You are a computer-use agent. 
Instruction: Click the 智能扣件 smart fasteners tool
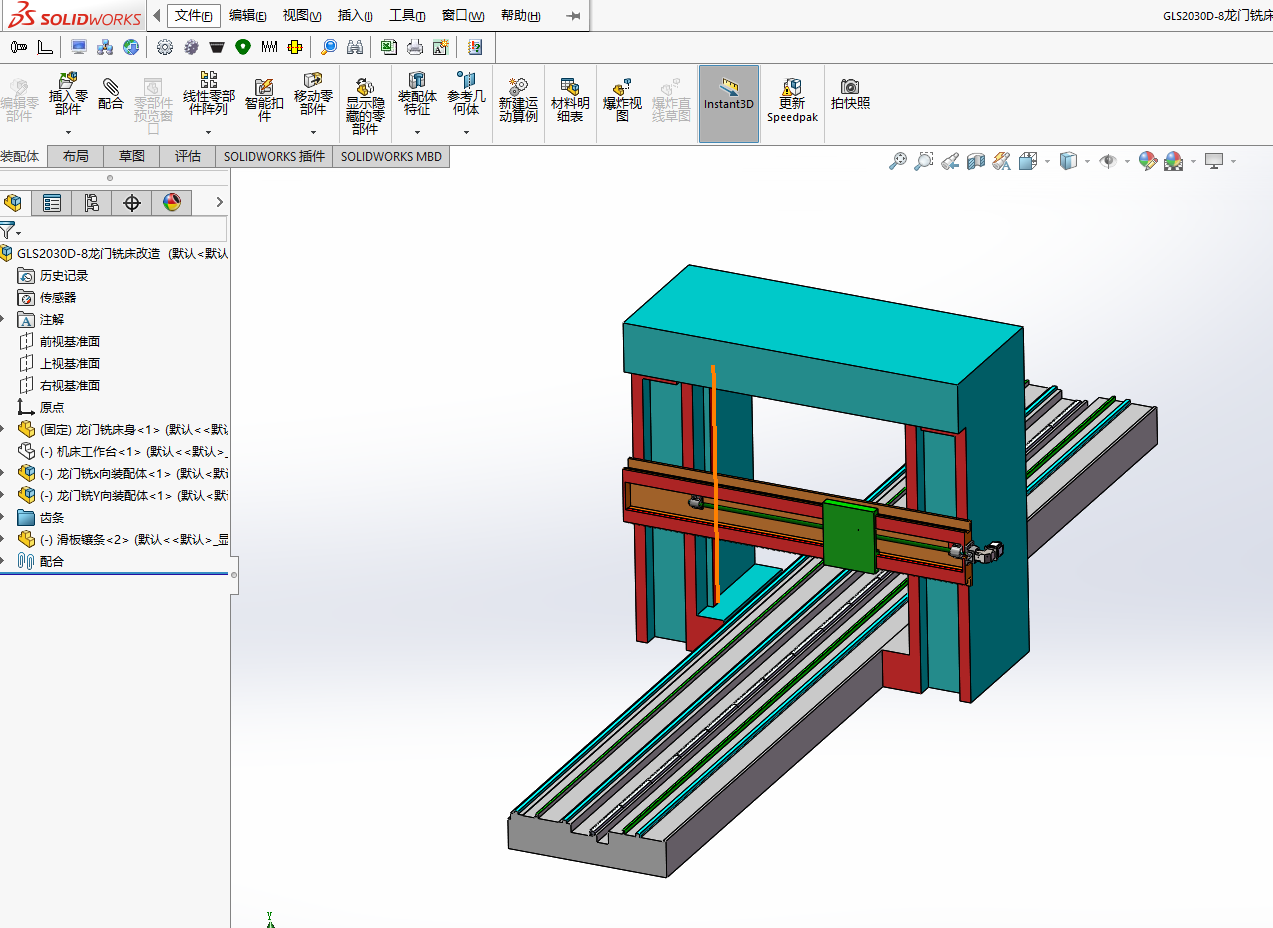point(265,100)
